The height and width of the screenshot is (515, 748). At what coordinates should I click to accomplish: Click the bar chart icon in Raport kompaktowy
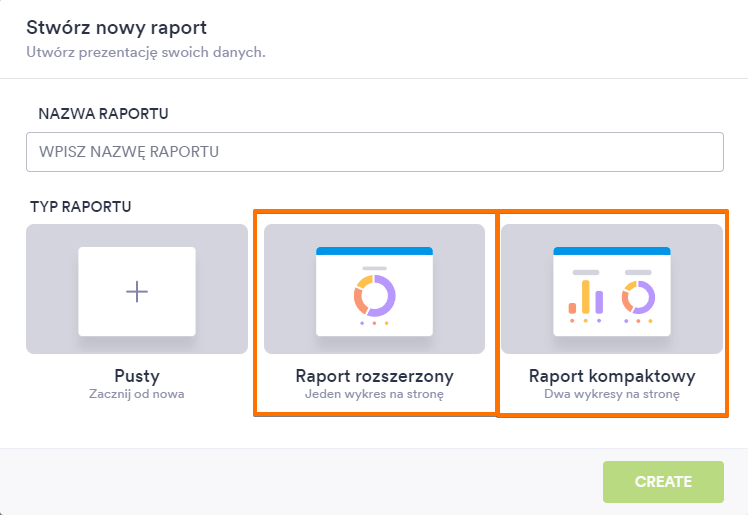pyautogui.click(x=586, y=296)
